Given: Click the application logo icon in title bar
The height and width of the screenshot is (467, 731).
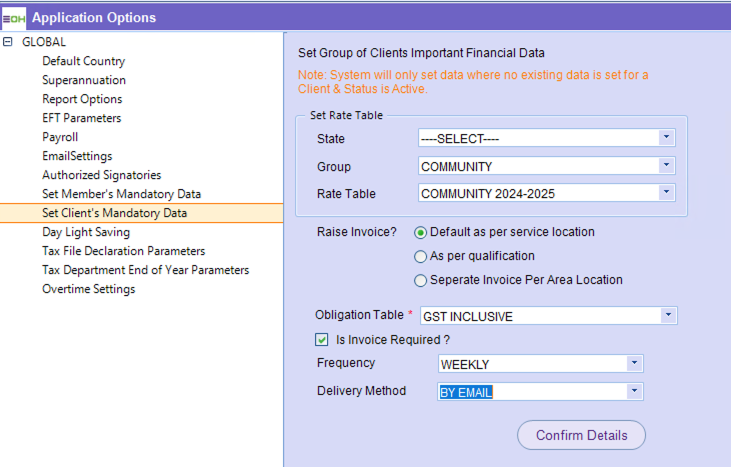Looking at the screenshot, I should pyautogui.click(x=14, y=17).
